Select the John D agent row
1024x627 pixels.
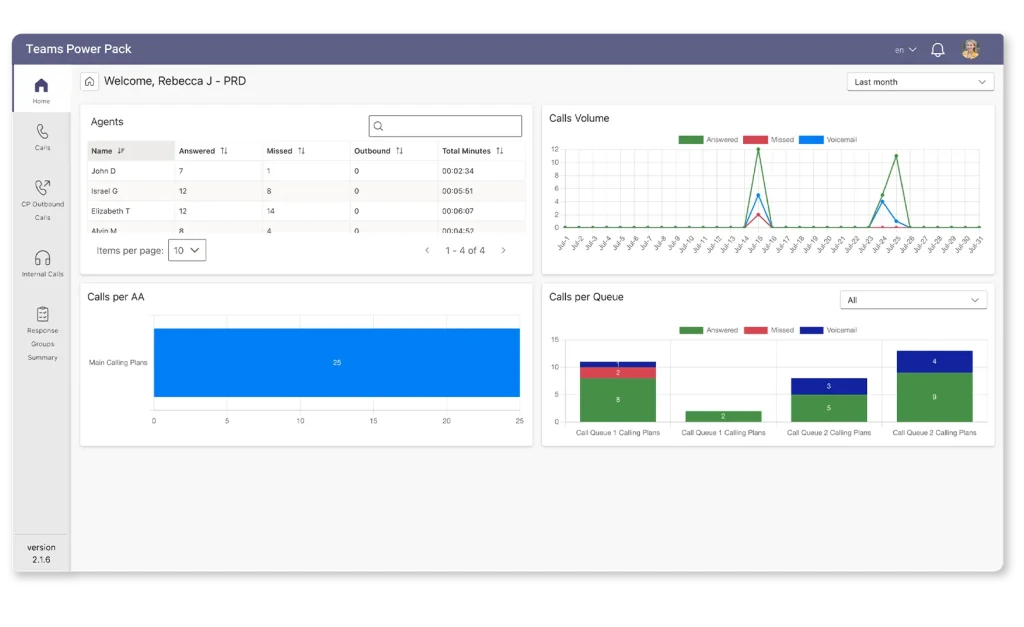click(x=306, y=171)
